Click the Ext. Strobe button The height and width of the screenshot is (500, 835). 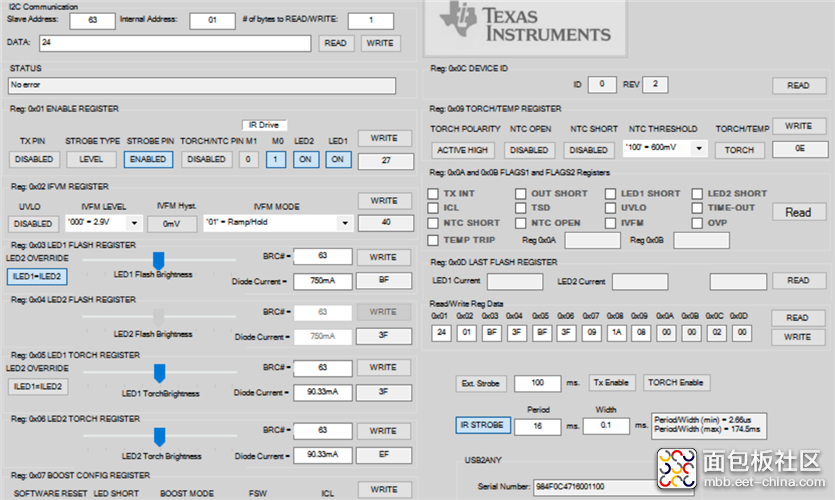point(481,383)
